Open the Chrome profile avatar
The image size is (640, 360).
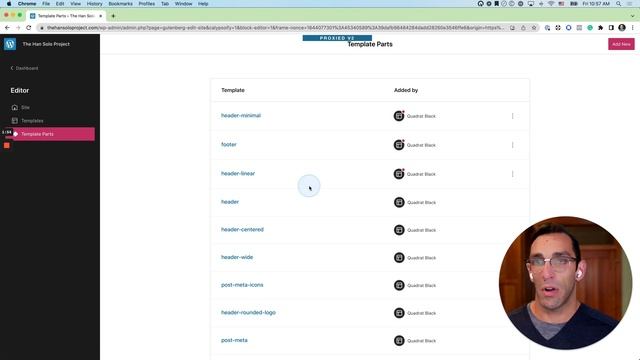pyautogui.click(x=622, y=28)
